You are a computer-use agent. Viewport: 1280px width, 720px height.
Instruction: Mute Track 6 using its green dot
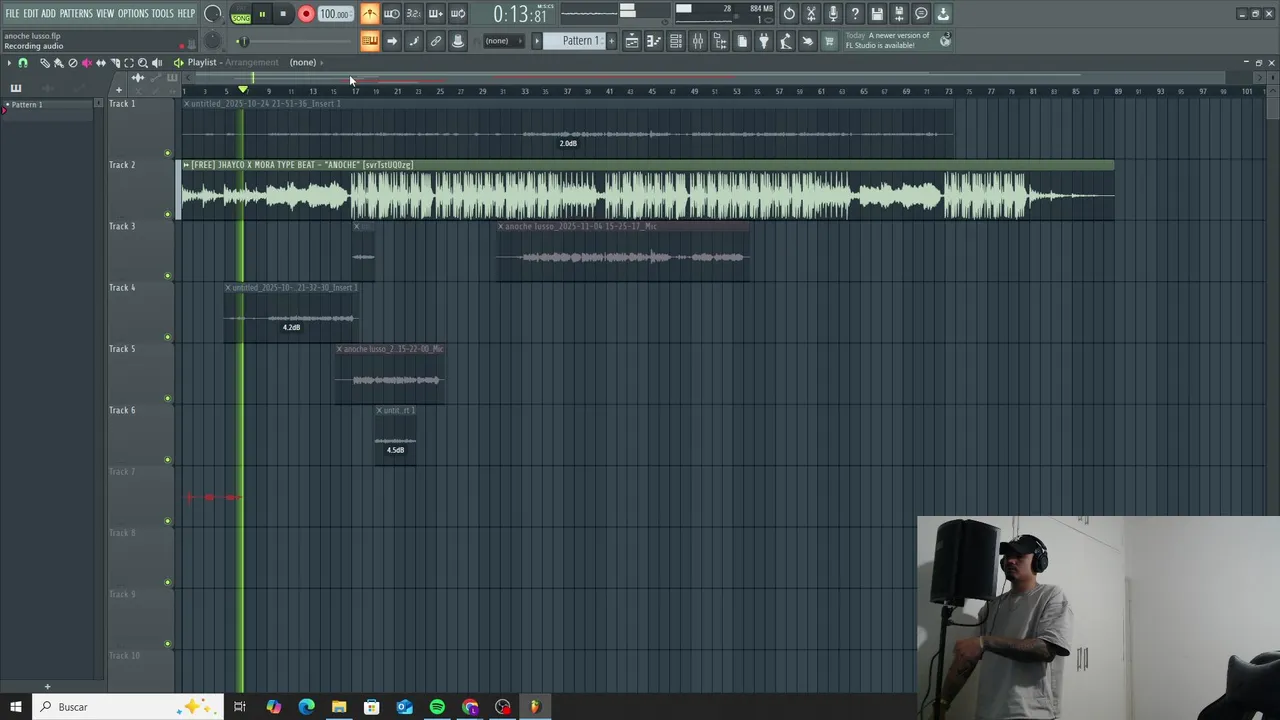(167, 460)
